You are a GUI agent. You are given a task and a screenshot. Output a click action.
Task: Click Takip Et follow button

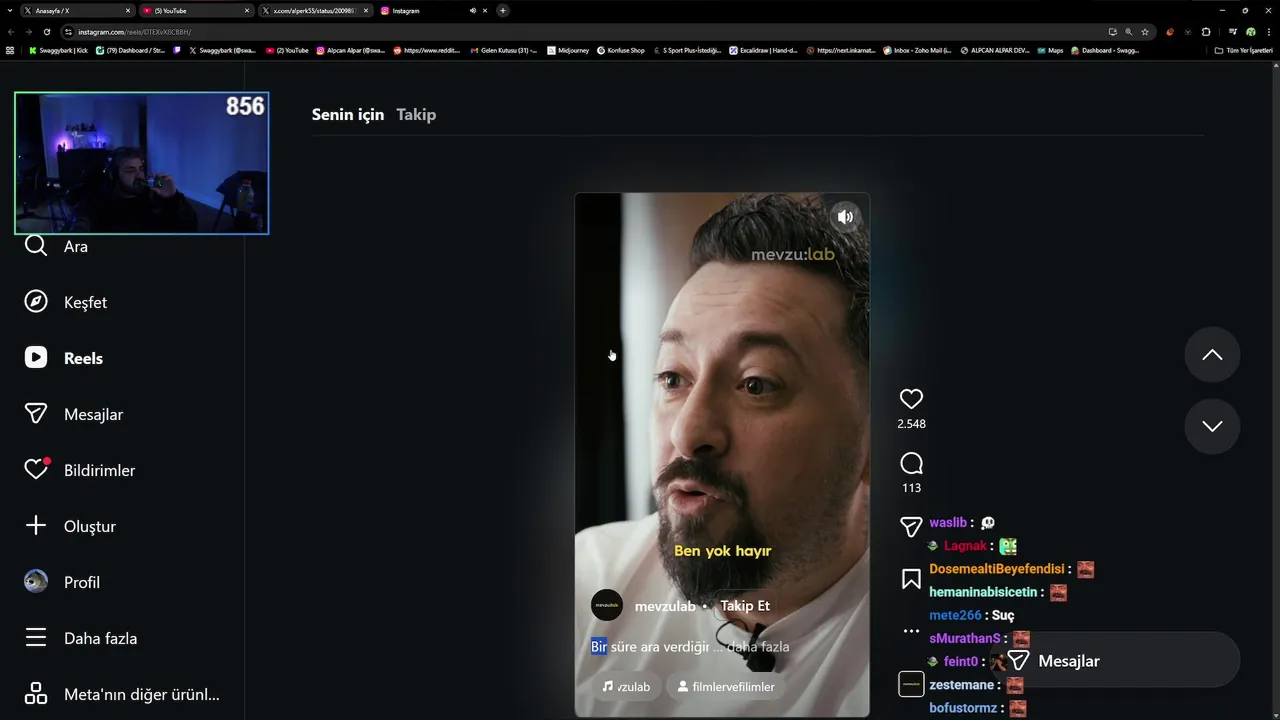745,606
